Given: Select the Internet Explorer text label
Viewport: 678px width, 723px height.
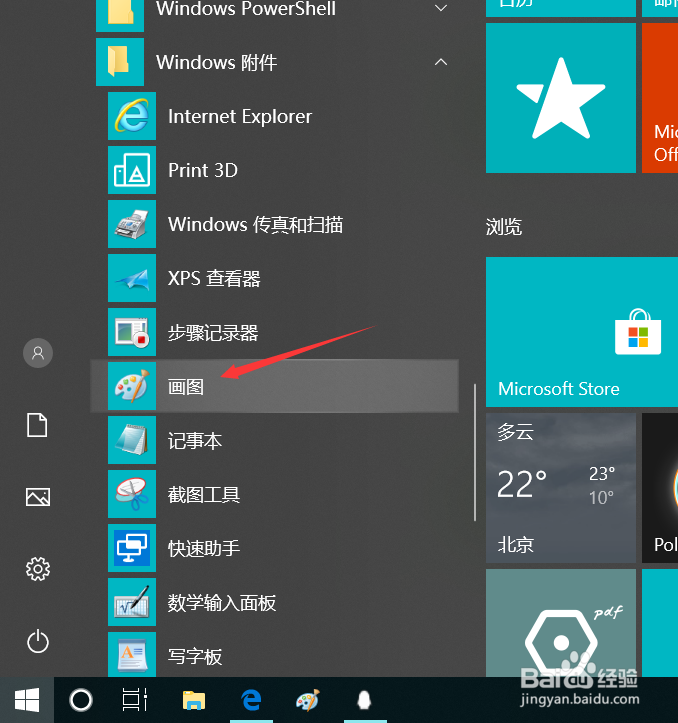Looking at the screenshot, I should [240, 116].
